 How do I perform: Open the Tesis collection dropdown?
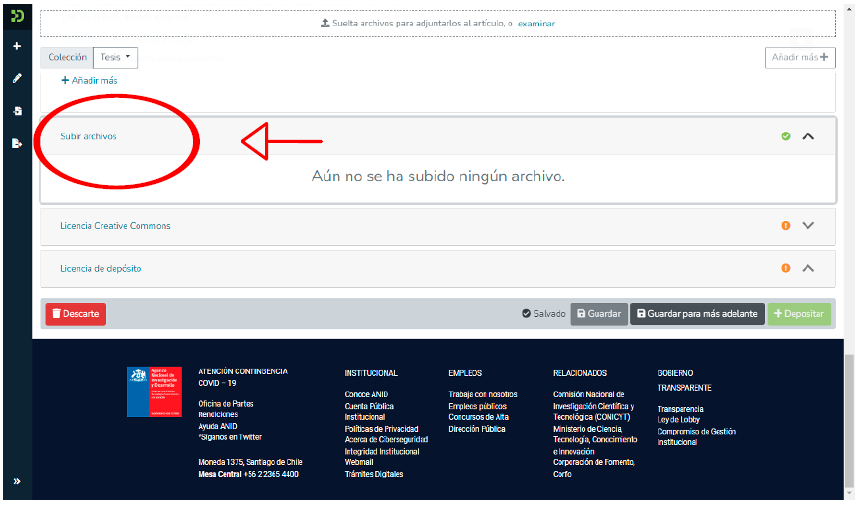pyautogui.click(x=115, y=57)
